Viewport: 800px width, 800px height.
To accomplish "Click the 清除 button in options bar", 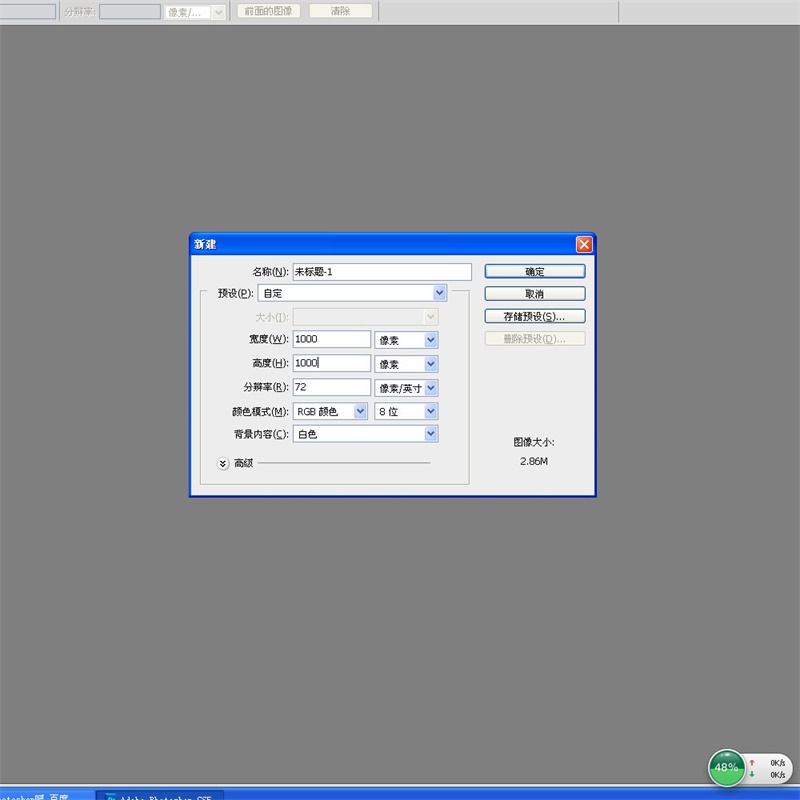I will [340, 11].
